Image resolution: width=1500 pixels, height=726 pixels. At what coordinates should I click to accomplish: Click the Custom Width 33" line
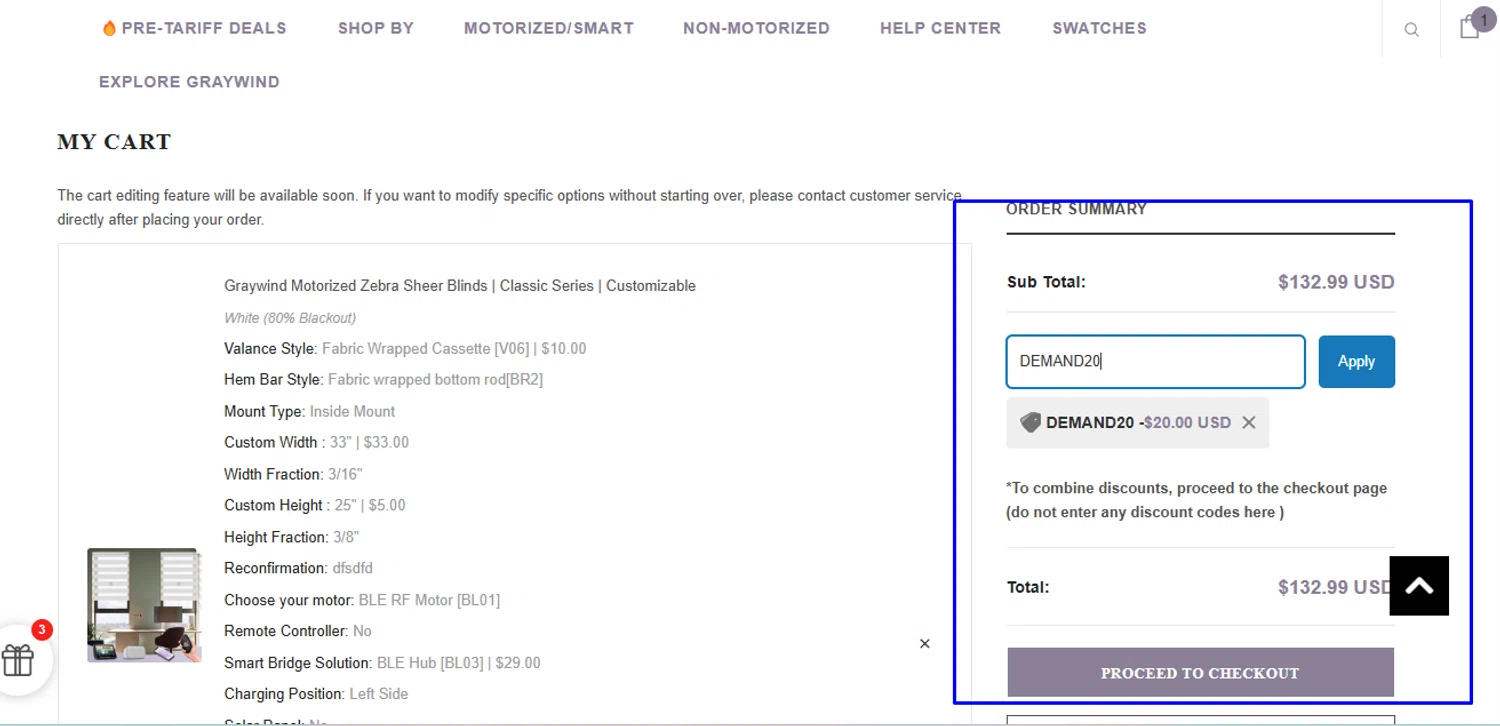[316, 443]
